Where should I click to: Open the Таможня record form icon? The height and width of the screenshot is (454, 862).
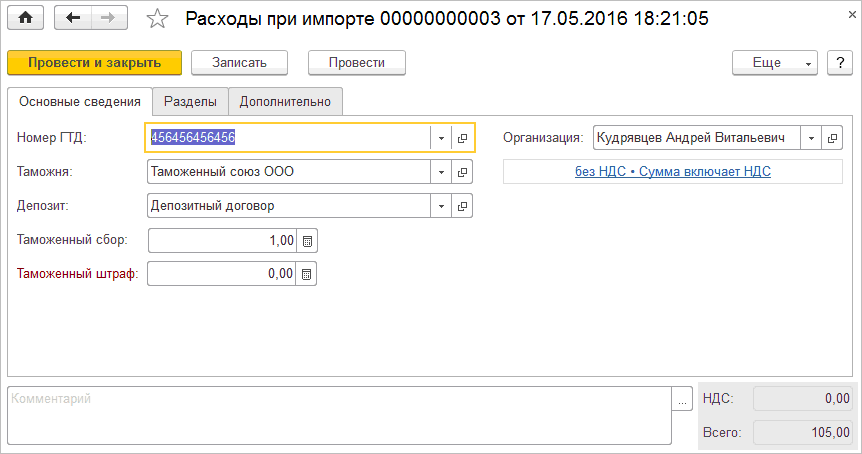pos(462,172)
